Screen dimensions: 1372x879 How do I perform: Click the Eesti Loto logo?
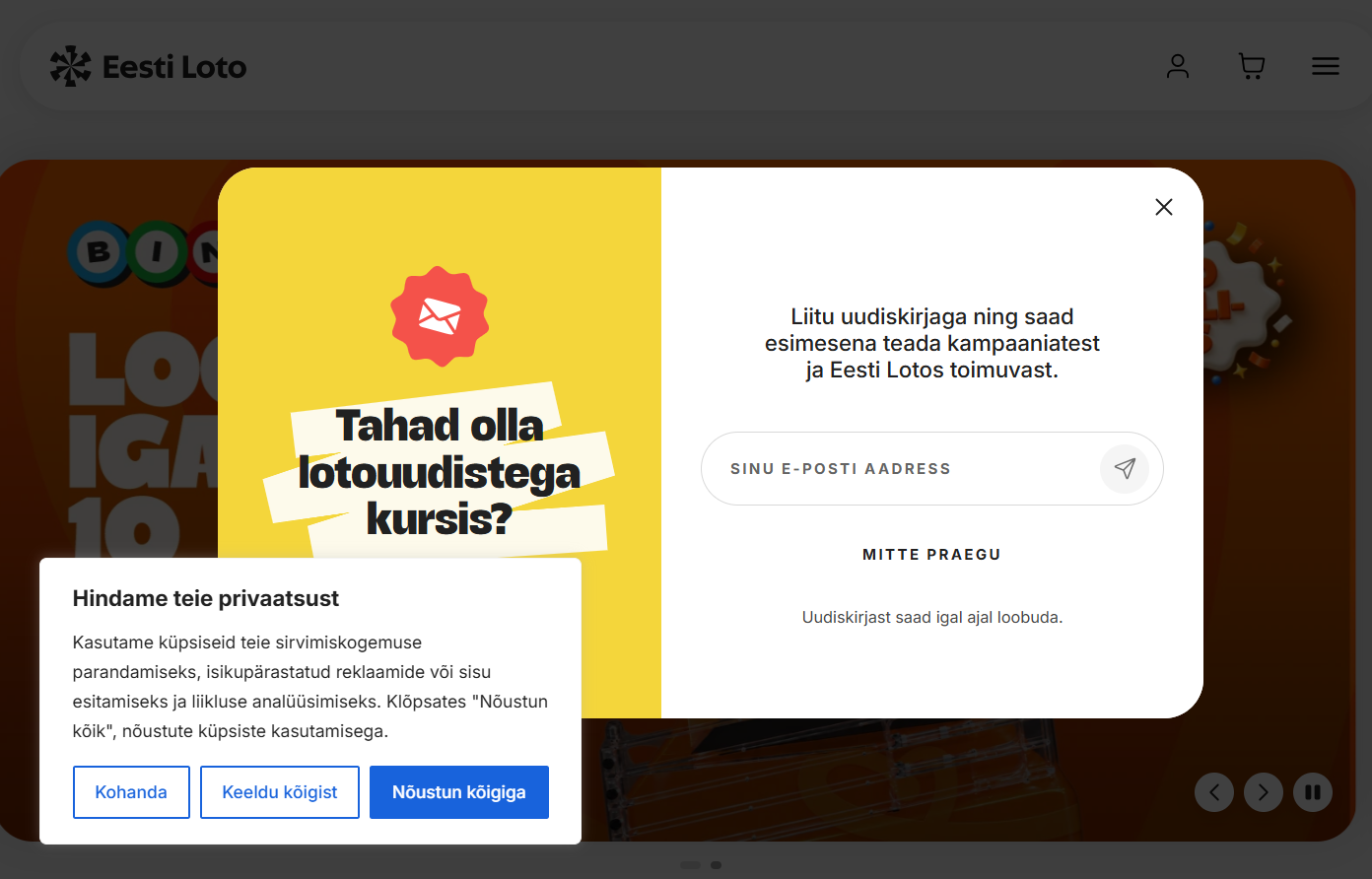click(149, 67)
